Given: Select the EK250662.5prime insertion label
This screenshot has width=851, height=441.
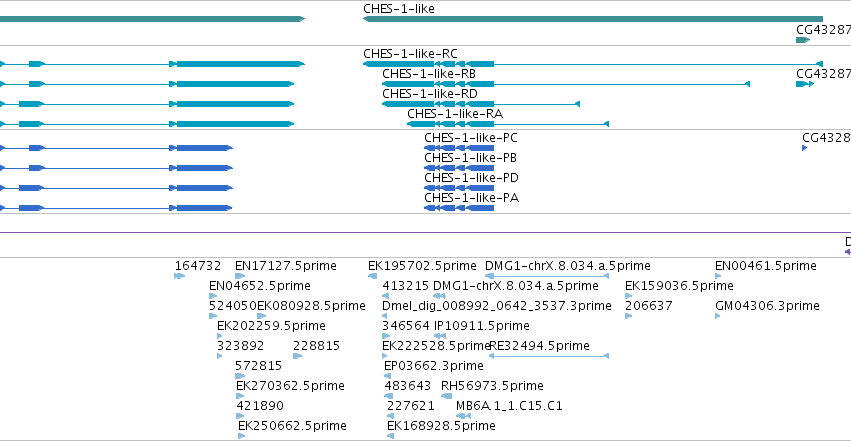Looking at the screenshot, I should (293, 426).
